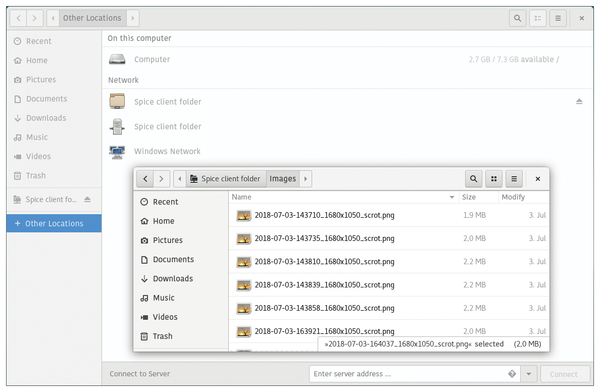Viewport: 600px width, 392px height.
Task: Open search in the Other Locations window
Action: pyautogui.click(x=517, y=18)
